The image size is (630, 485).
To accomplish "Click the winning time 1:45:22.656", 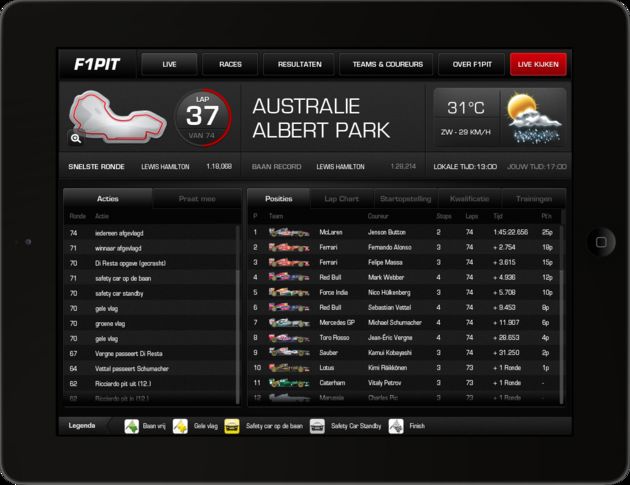I will click(x=511, y=232).
